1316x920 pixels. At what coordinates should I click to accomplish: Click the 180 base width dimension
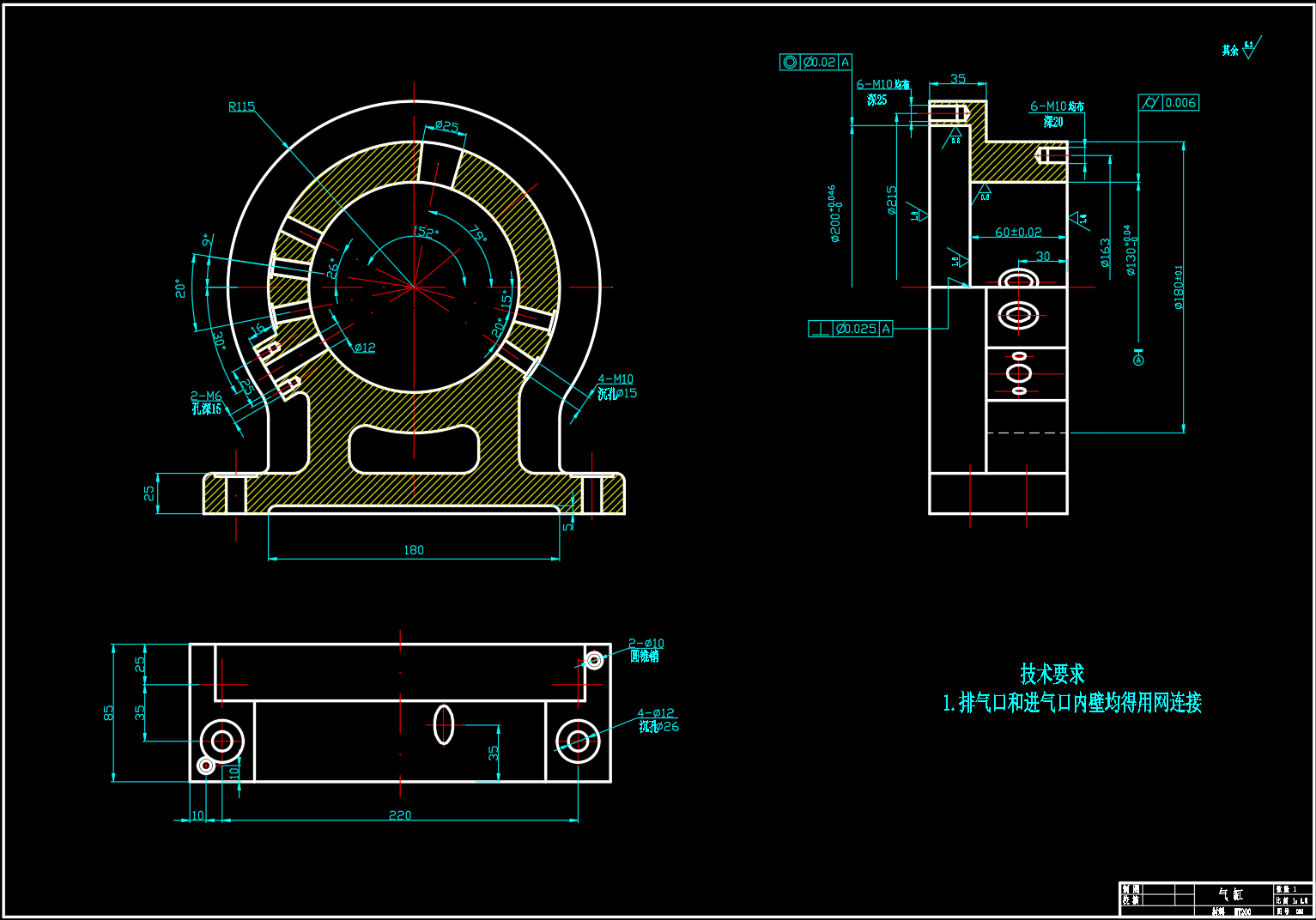414,550
